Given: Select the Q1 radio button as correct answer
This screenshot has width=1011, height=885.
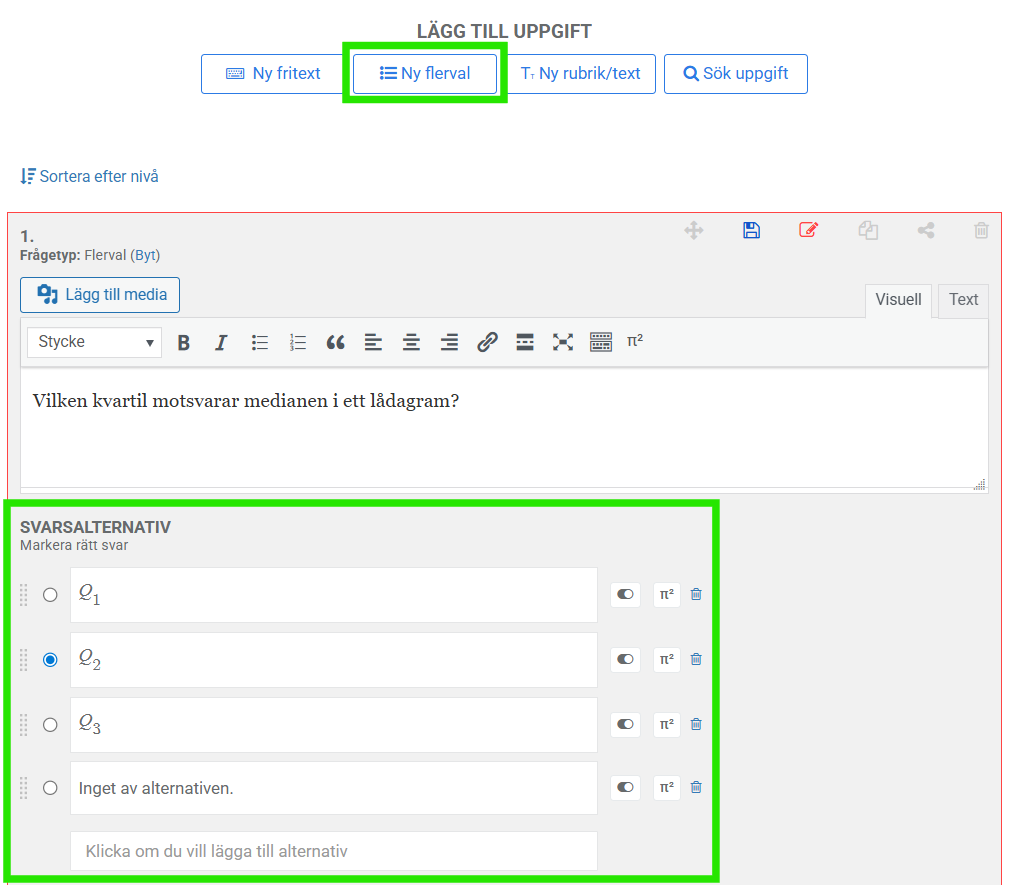Looking at the screenshot, I should coord(50,595).
